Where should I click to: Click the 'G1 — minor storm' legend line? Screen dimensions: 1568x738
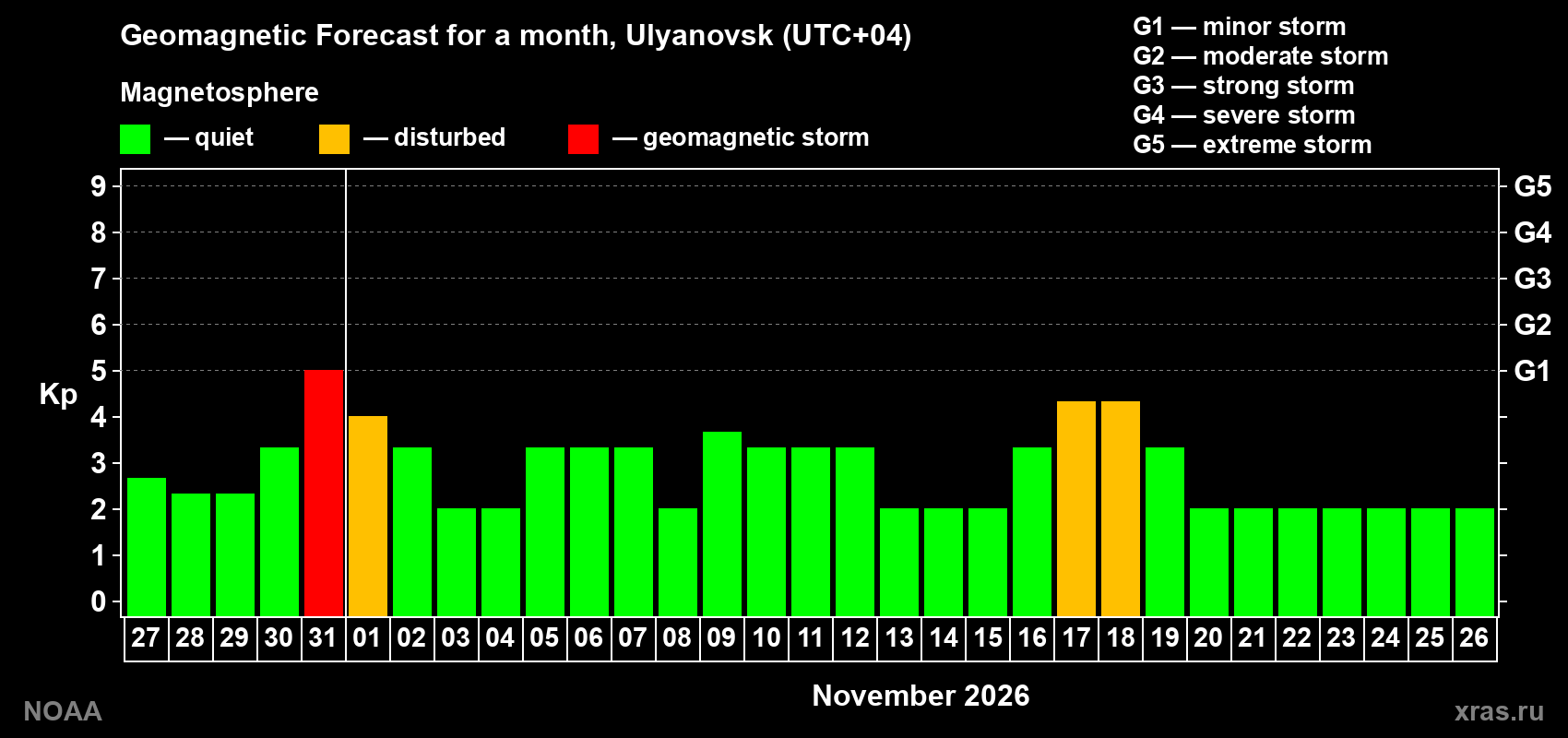[1240, 27]
